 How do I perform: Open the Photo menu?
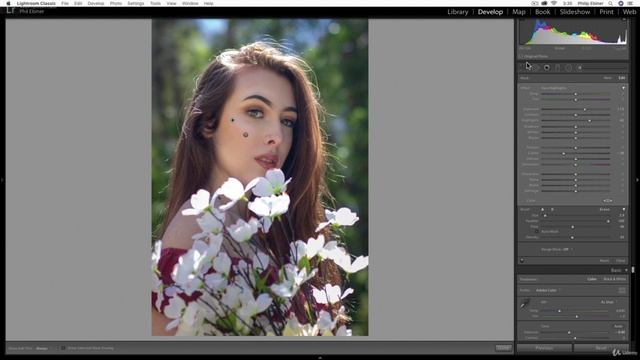click(x=116, y=3)
